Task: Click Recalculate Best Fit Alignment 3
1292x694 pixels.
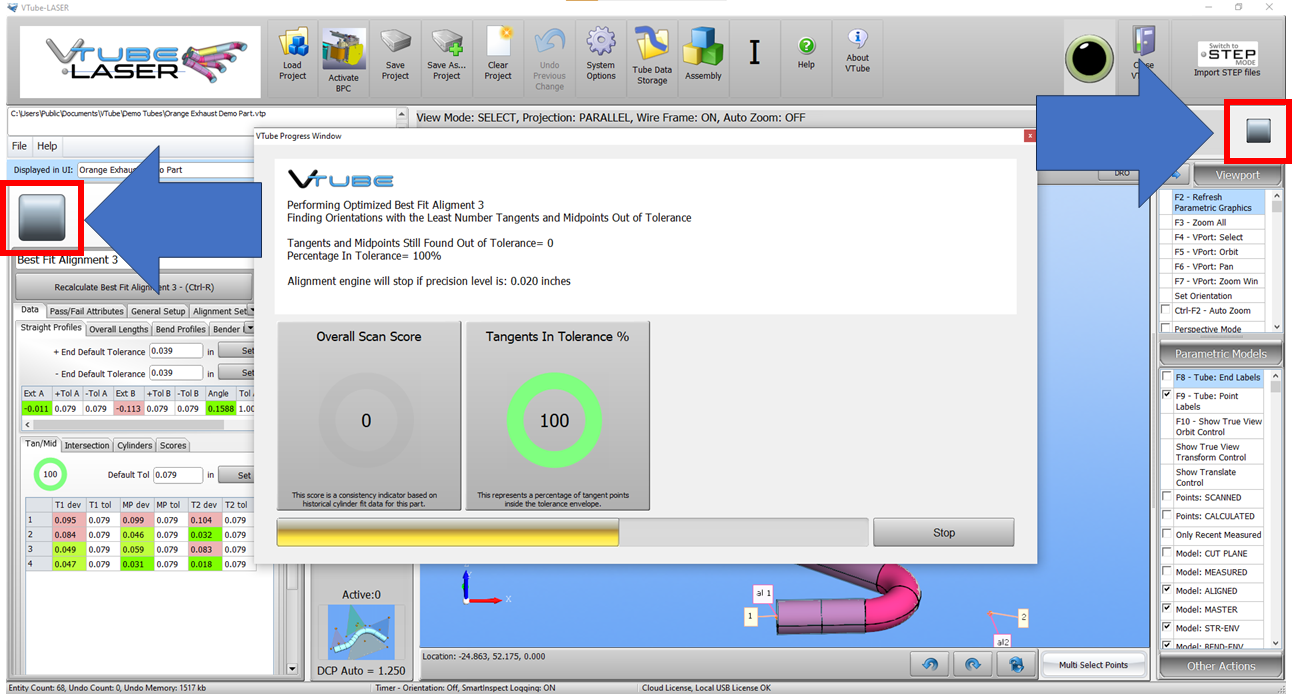Action: click(134, 287)
